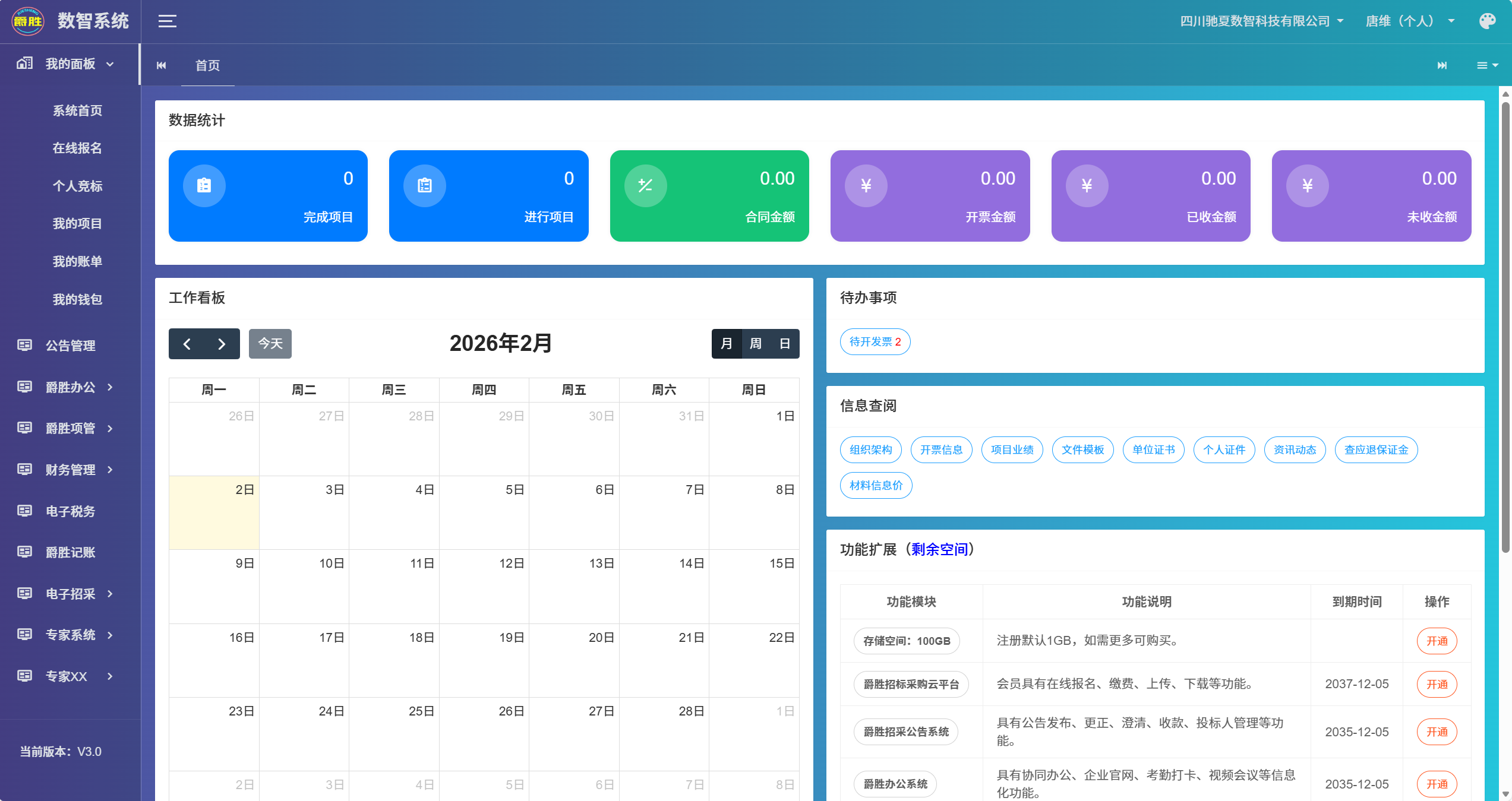Click the tabs scroll-right forward icon
1512x801 pixels.
(1442, 65)
